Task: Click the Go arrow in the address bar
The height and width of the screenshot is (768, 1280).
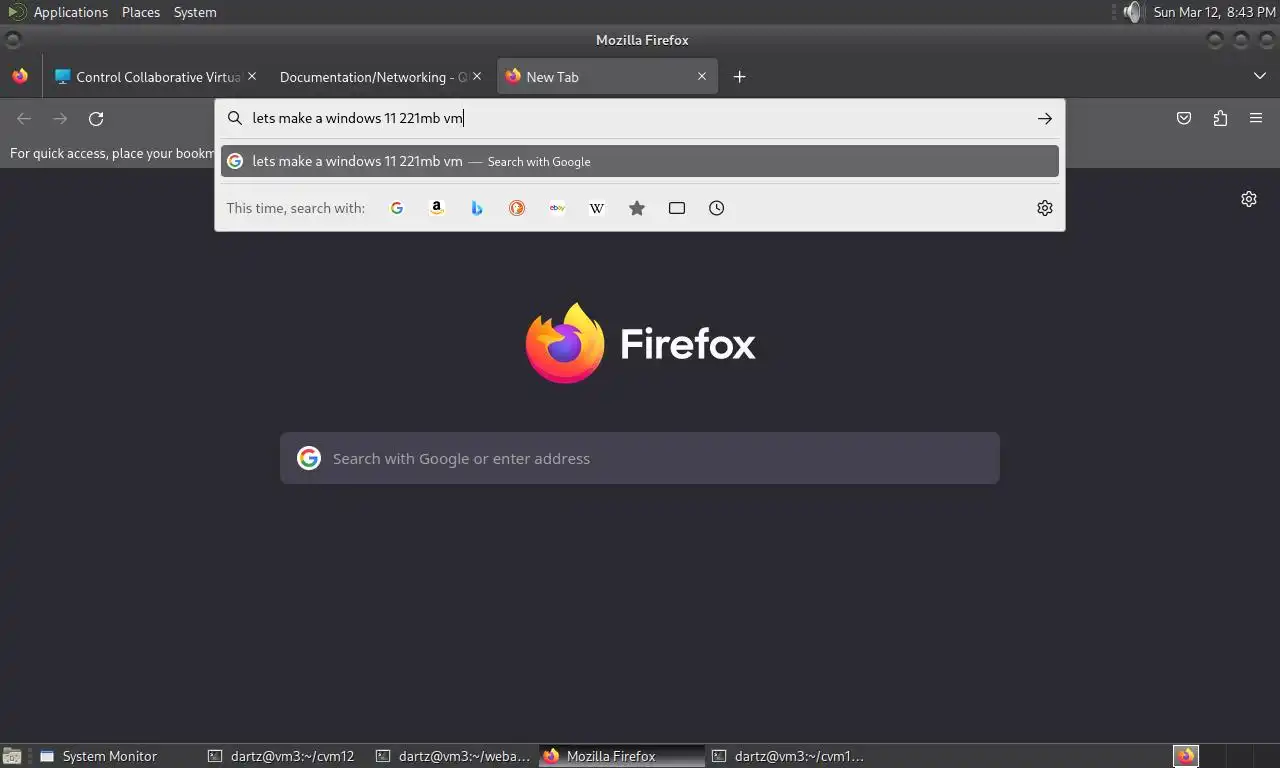Action: 1045,118
